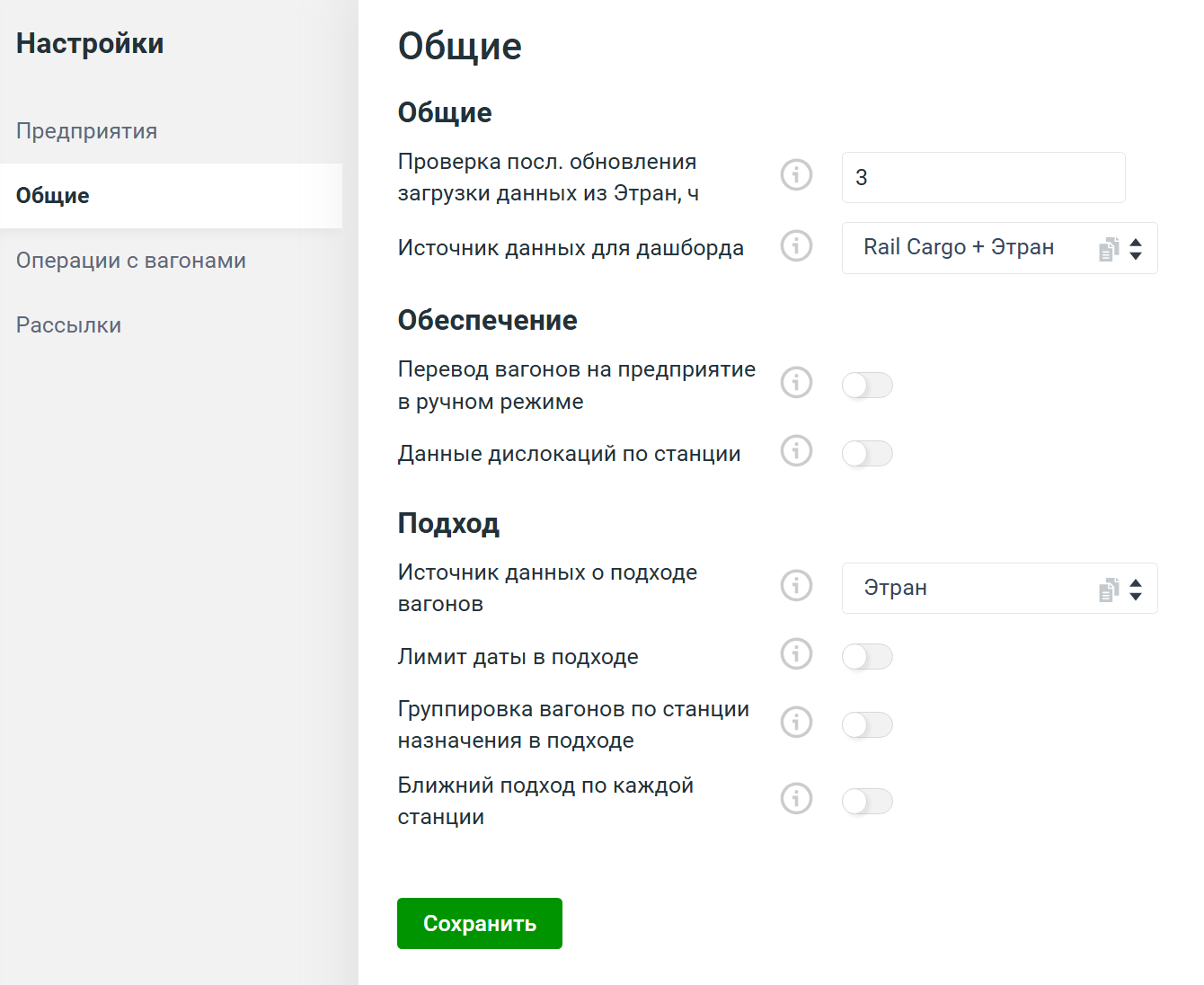Click info icon for Данные дислокаций по станции
Viewport: 1204px width, 985px height.
[796, 451]
